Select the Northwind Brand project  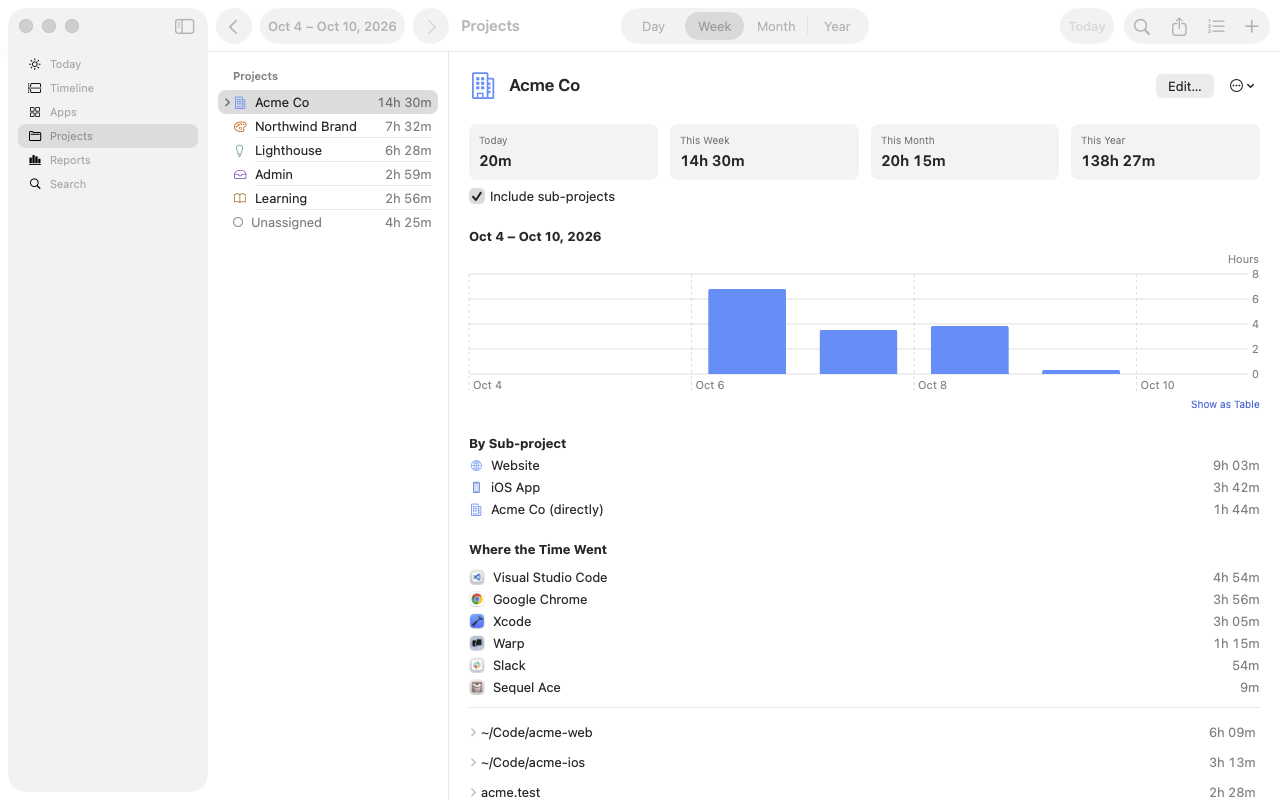328,126
